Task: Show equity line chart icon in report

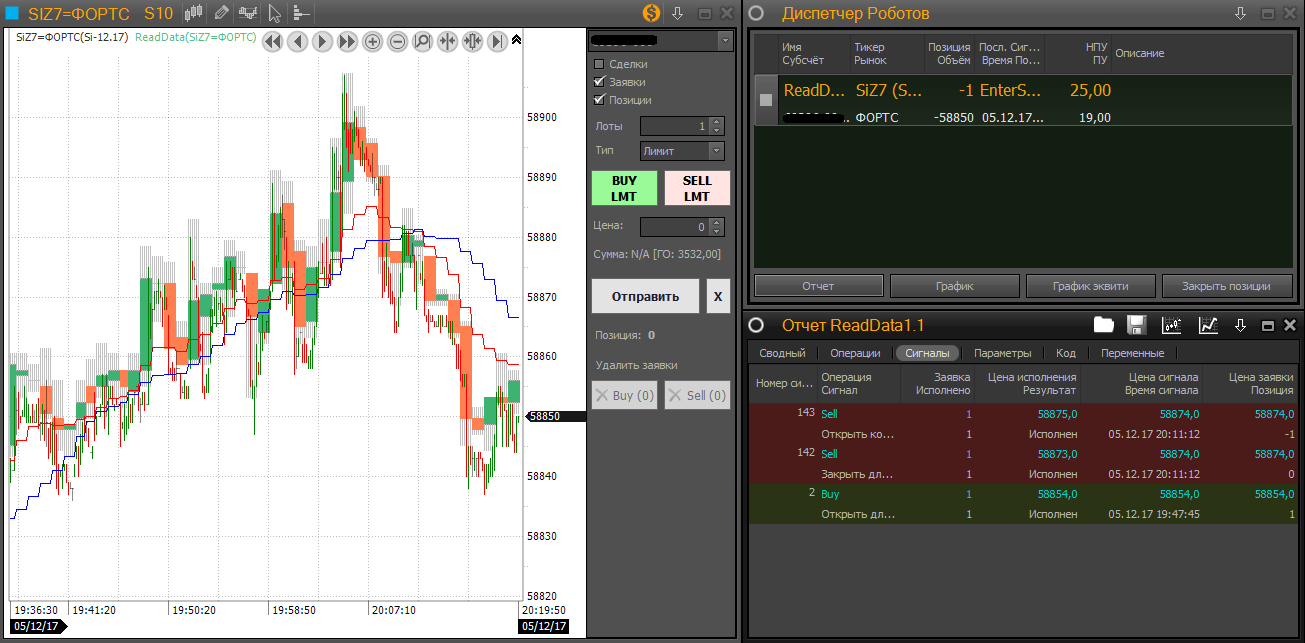Action: point(1208,325)
